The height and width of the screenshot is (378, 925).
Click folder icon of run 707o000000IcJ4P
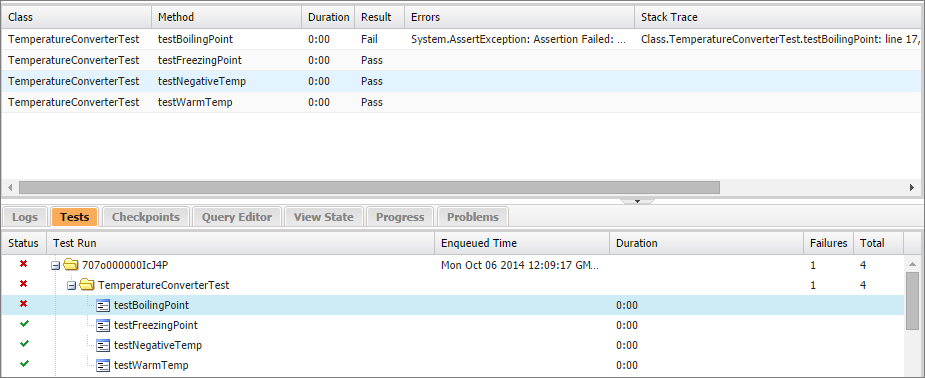(71, 265)
